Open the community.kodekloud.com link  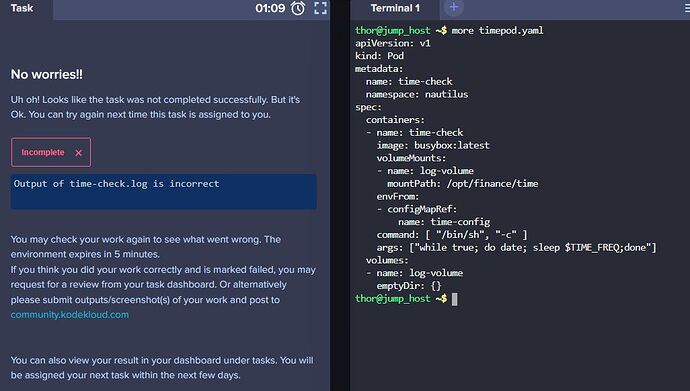click(70, 315)
